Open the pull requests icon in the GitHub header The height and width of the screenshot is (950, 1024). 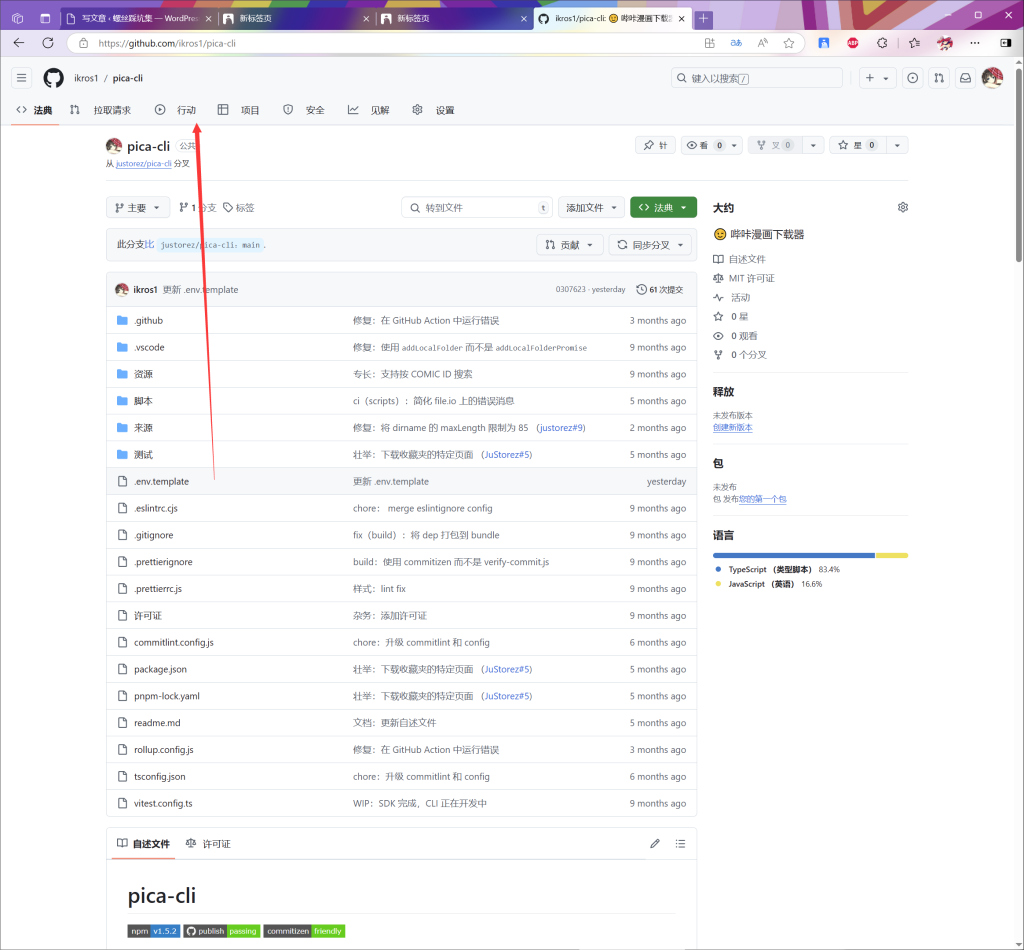coord(939,78)
